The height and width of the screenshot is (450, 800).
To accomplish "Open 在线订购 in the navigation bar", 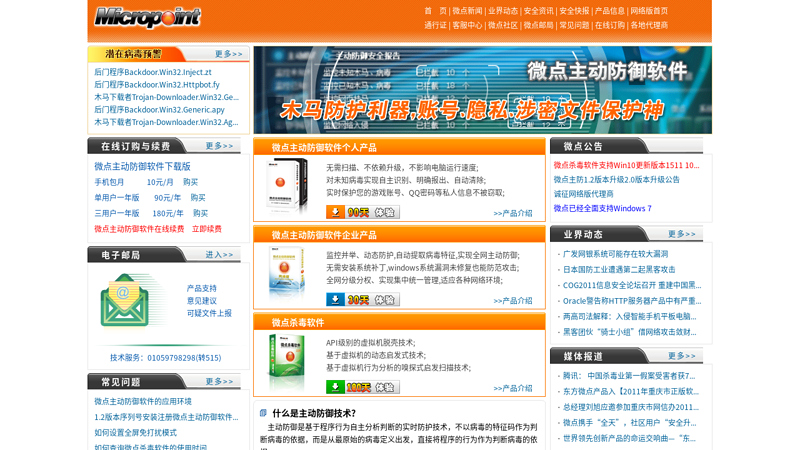I will click(610, 25).
